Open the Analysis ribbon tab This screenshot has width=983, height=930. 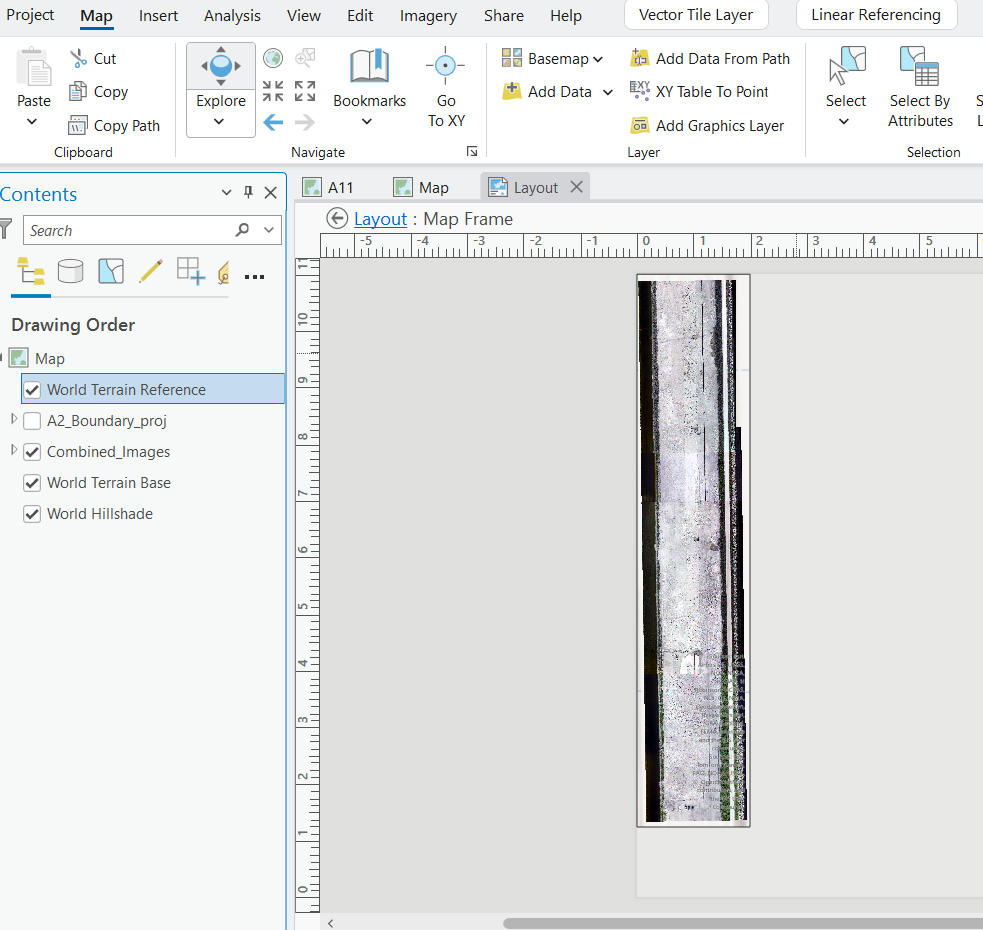pyautogui.click(x=232, y=15)
